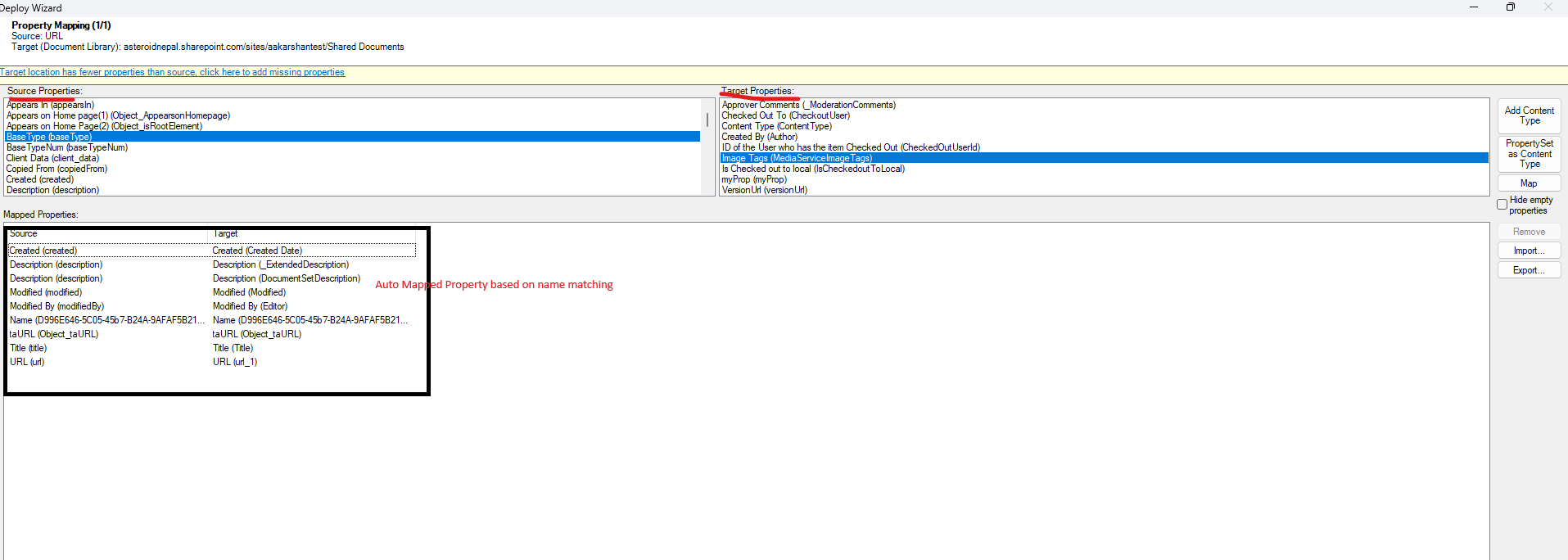Viewport: 1568px width, 560px height.
Task: Click the Source column header in Mapped Properties
Action: click(108, 234)
